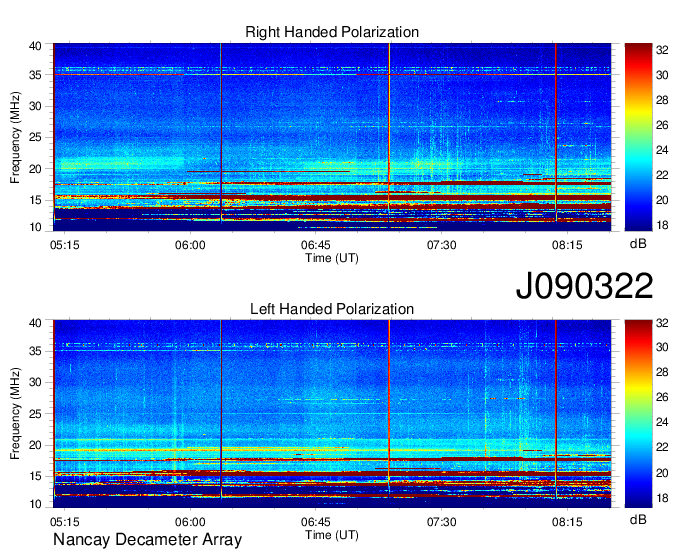The image size is (680, 552).
Task: Click the Nancay Decameter Array caption
Action: point(147,539)
